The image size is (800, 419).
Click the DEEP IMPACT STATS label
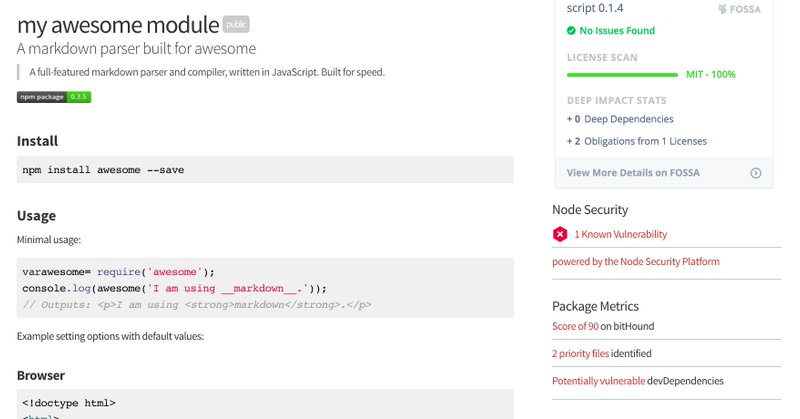(x=616, y=101)
